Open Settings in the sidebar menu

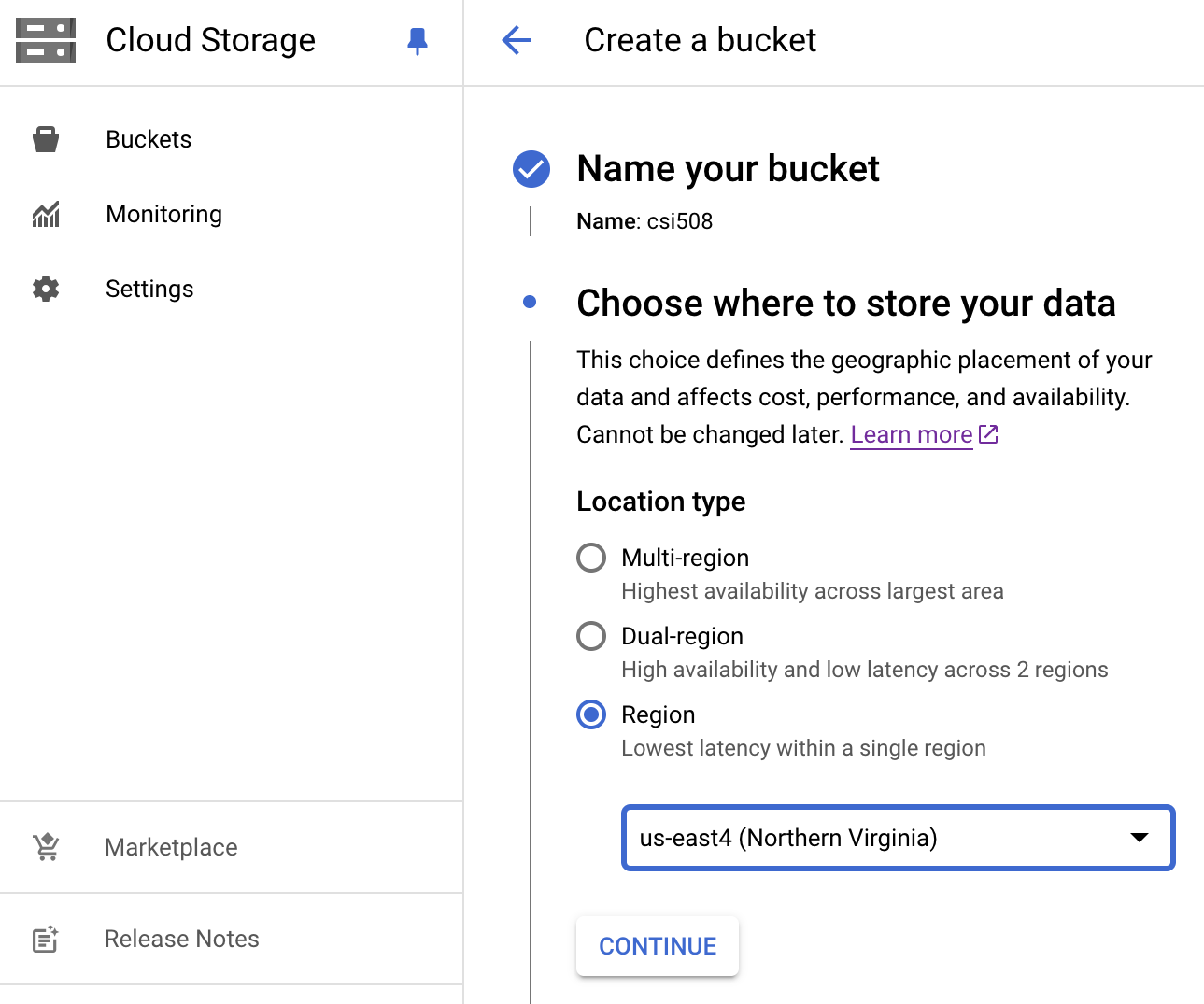coord(149,289)
